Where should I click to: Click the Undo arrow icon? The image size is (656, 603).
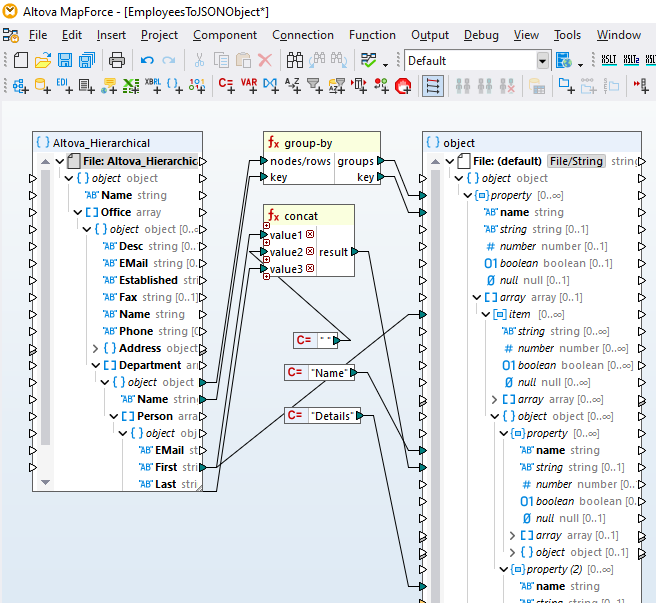(147, 61)
